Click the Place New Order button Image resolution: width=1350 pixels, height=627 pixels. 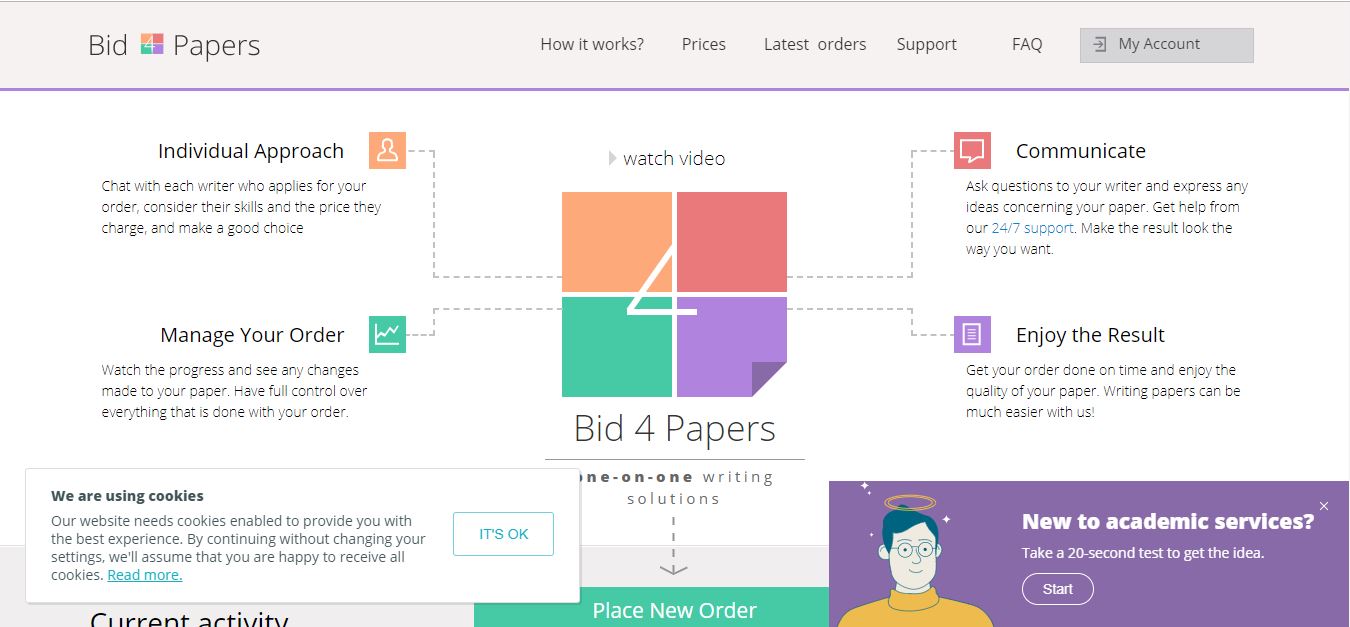click(x=674, y=608)
